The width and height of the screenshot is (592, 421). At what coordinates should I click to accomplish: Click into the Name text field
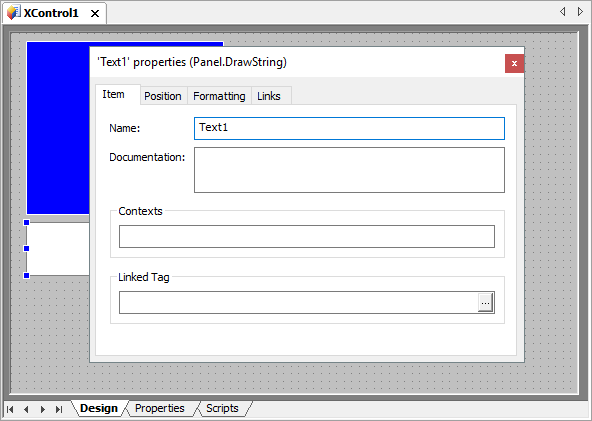pyautogui.click(x=349, y=128)
